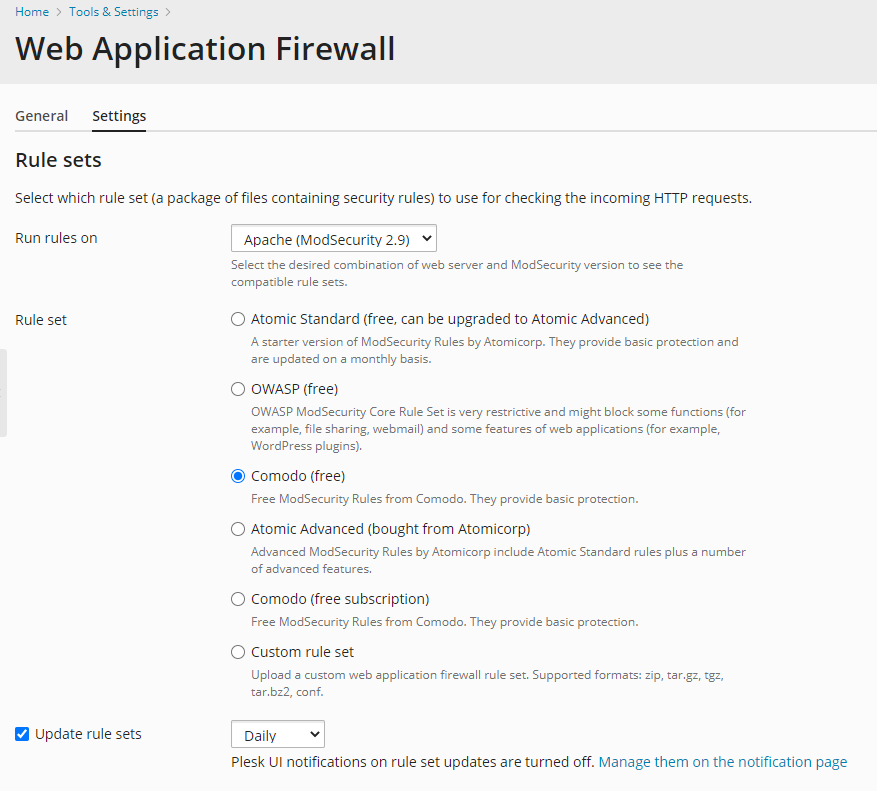Click the Update rule sets label
The width and height of the screenshot is (877, 791).
[88, 734]
